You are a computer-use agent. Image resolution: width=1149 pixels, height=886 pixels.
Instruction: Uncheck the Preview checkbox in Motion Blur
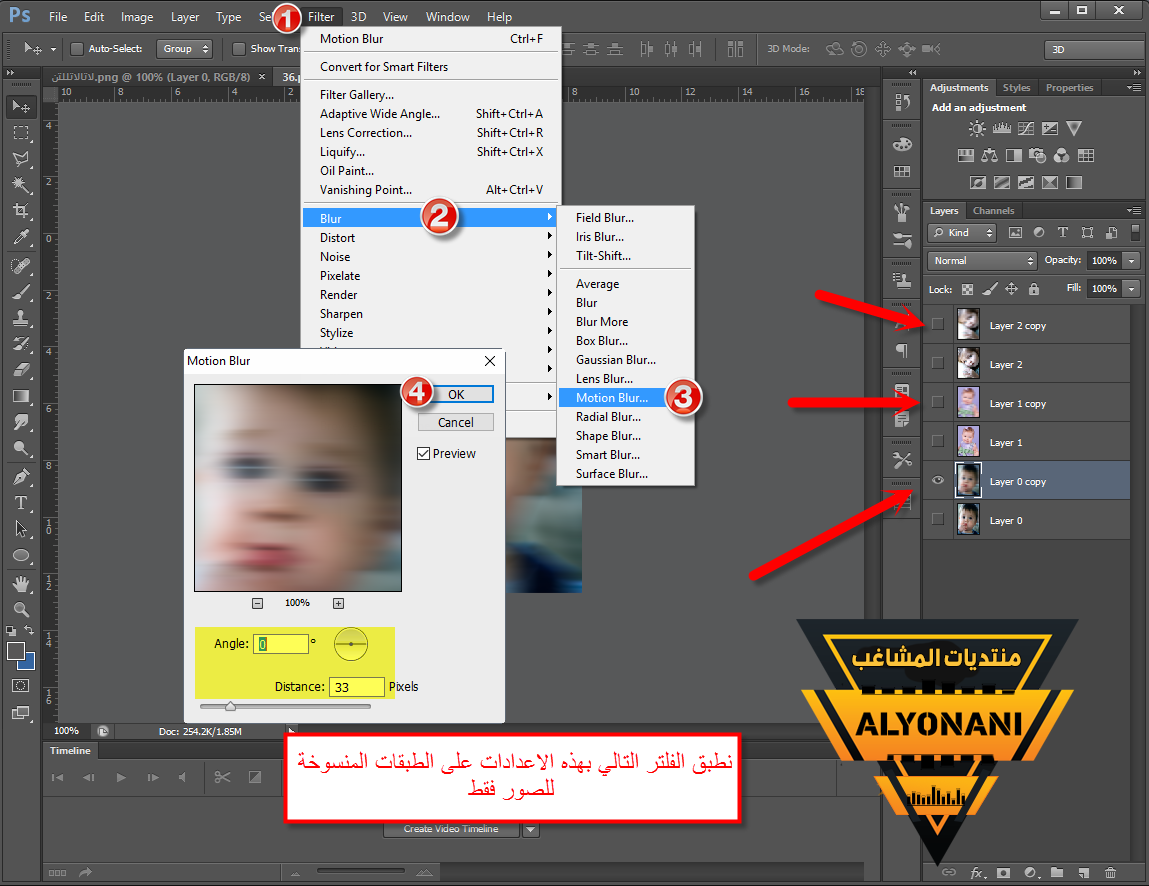click(424, 454)
